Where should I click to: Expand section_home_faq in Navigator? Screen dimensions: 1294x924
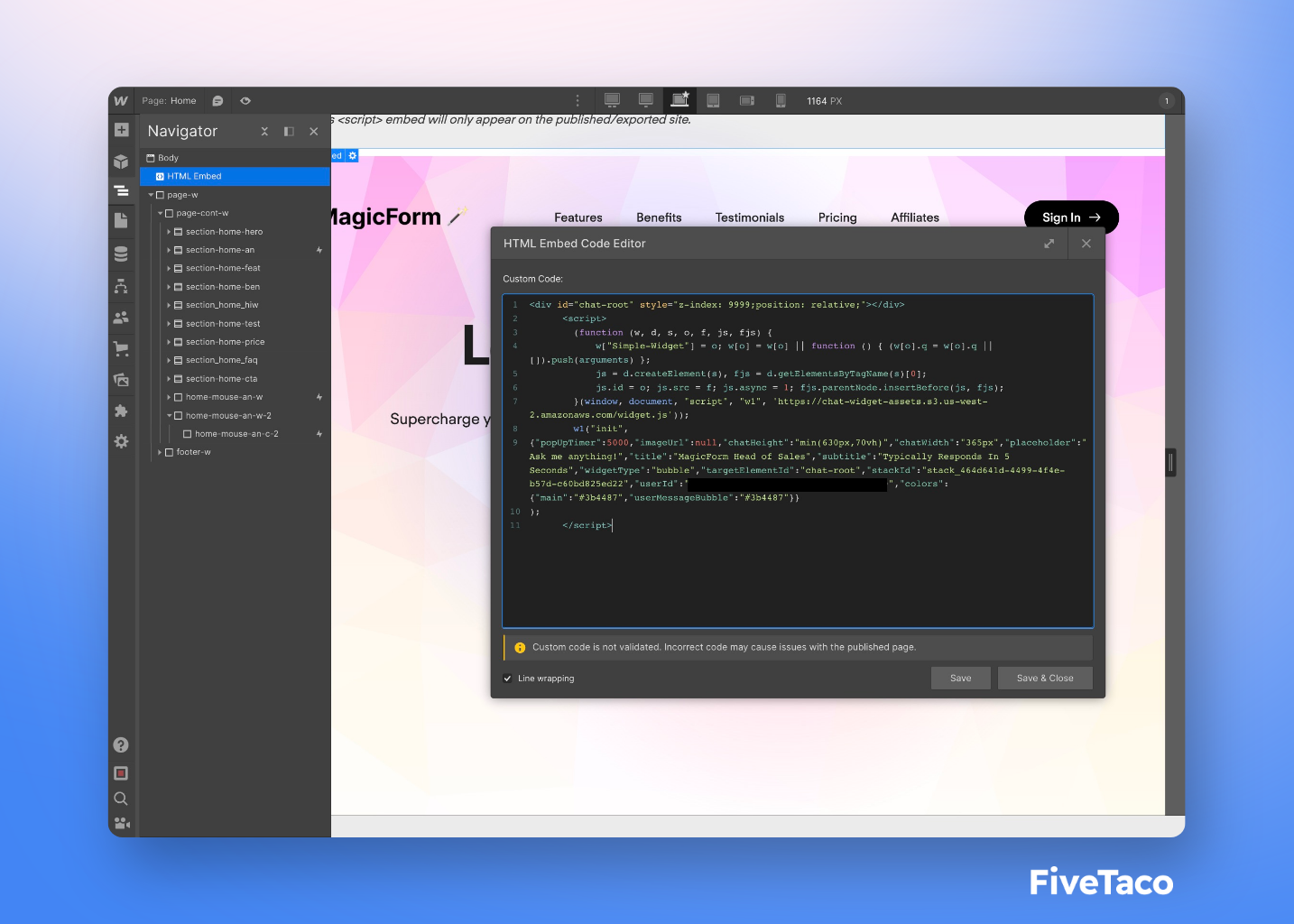click(x=169, y=360)
